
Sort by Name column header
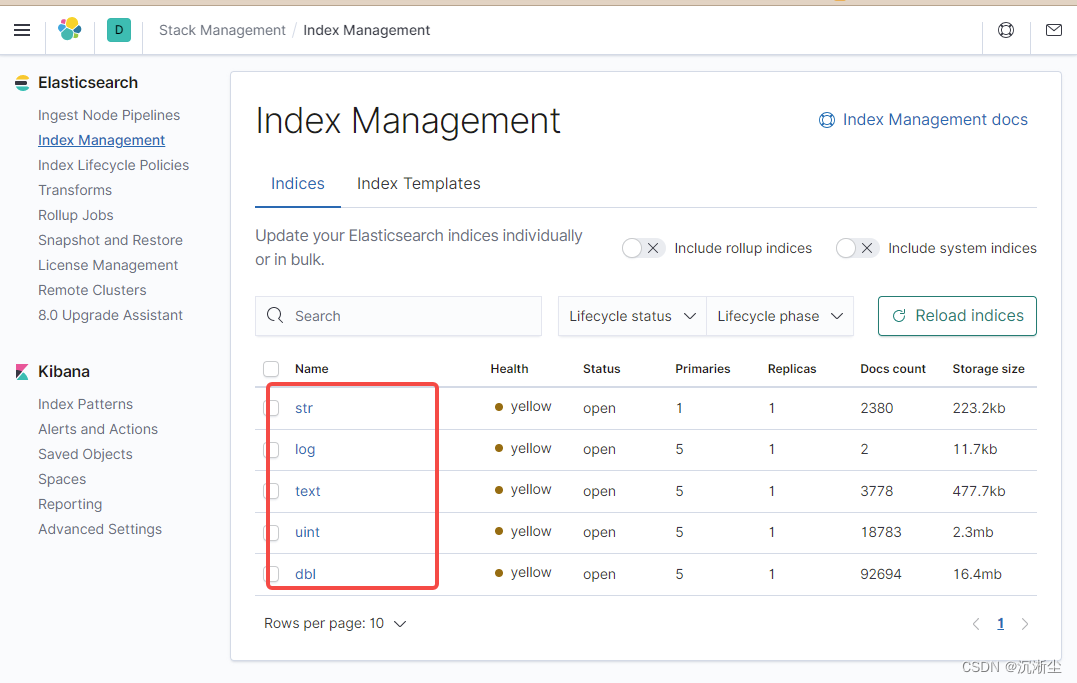pos(312,369)
